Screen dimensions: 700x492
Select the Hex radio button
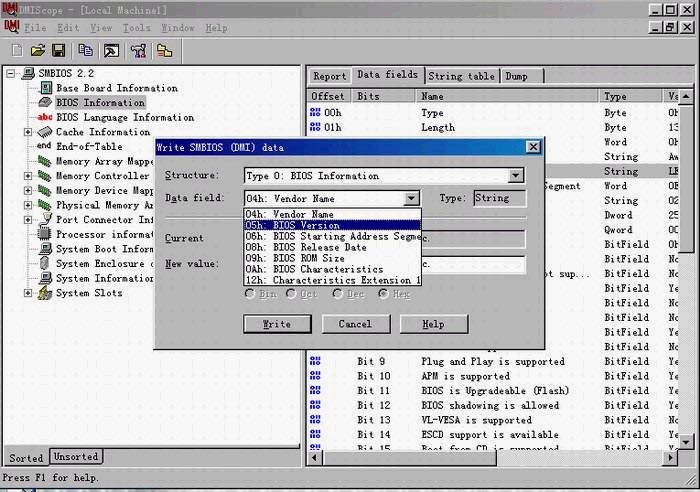[x=383, y=294]
